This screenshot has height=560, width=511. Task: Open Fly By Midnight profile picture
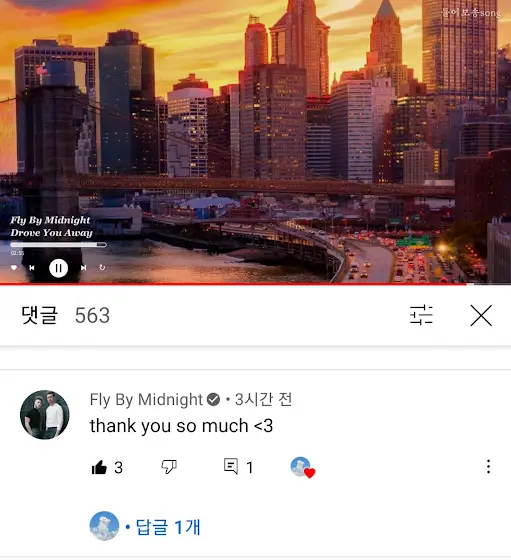[45, 415]
